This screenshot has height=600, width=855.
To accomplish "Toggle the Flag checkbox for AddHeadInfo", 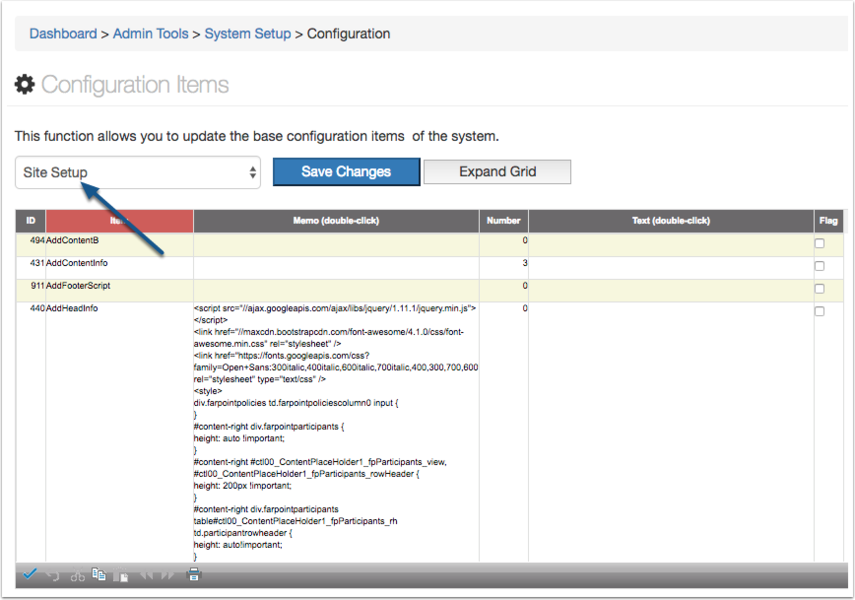I will tap(819, 311).
